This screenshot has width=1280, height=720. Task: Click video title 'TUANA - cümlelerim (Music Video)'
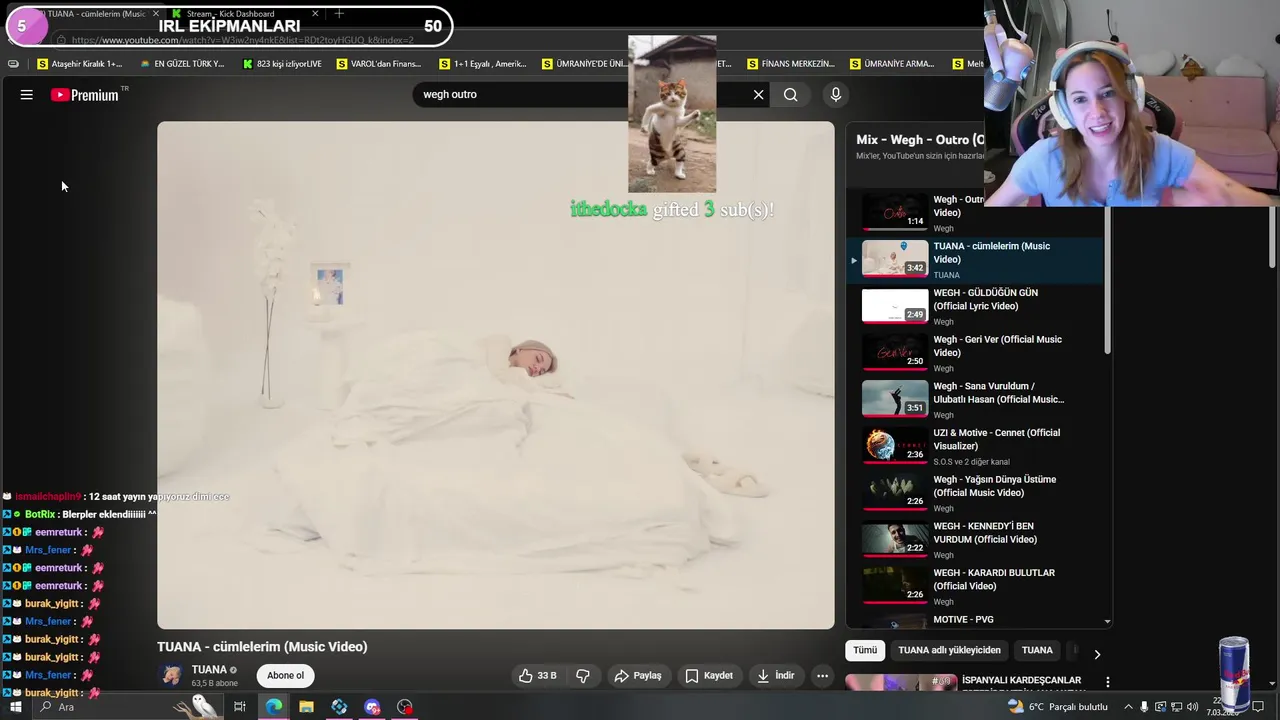click(262, 647)
